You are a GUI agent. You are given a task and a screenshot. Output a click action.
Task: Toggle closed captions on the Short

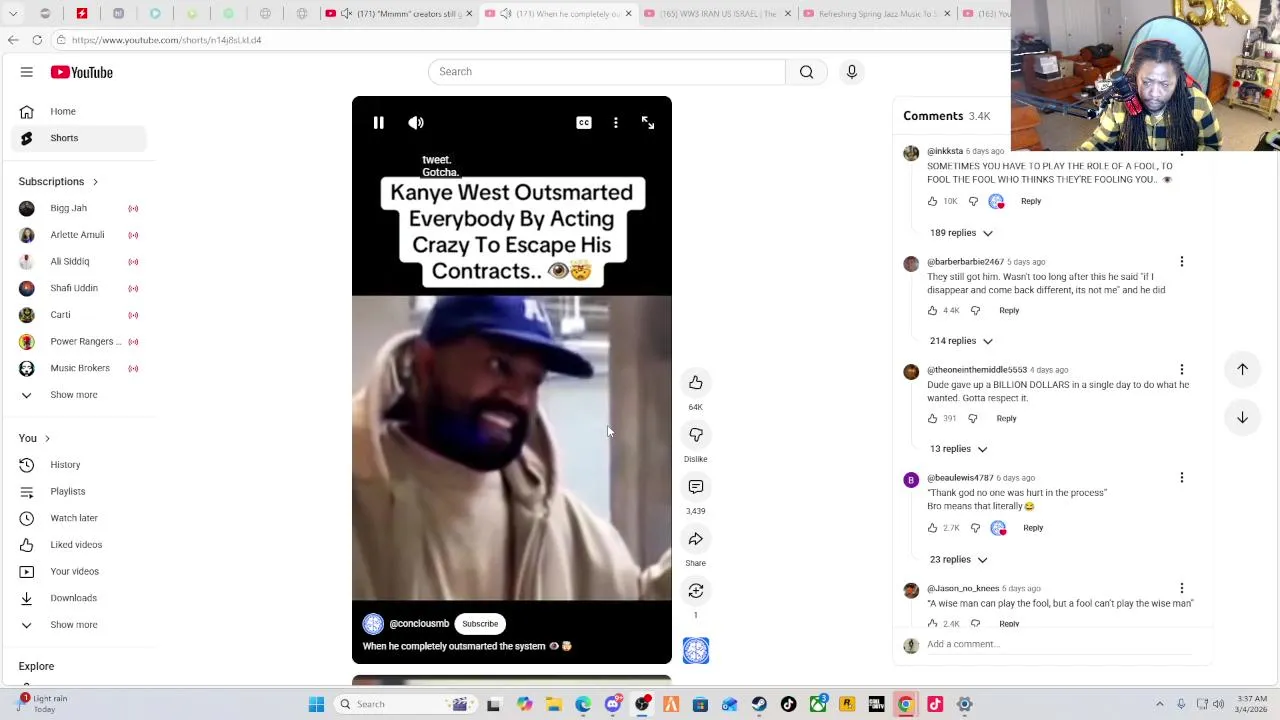click(x=584, y=122)
